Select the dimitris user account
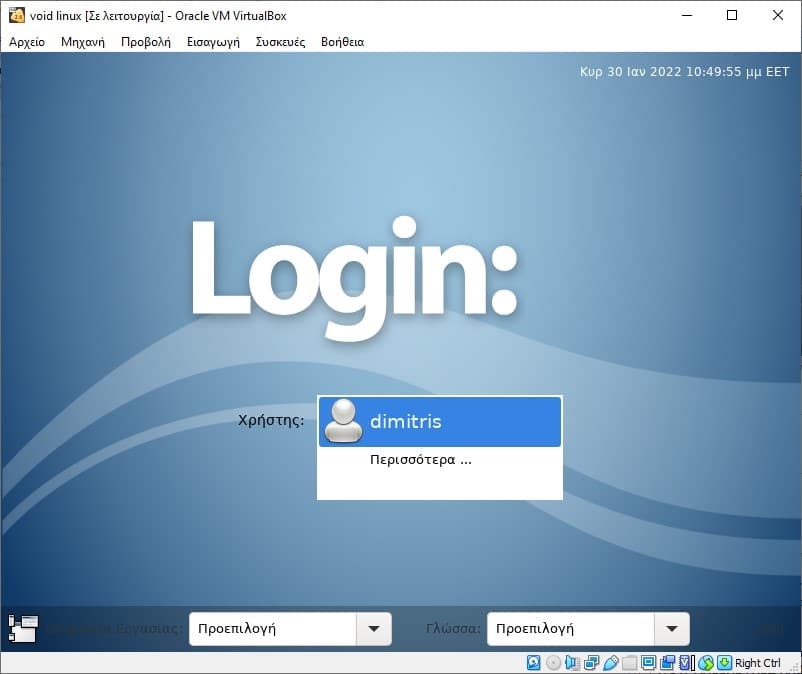The height and width of the screenshot is (674, 802). coord(439,421)
